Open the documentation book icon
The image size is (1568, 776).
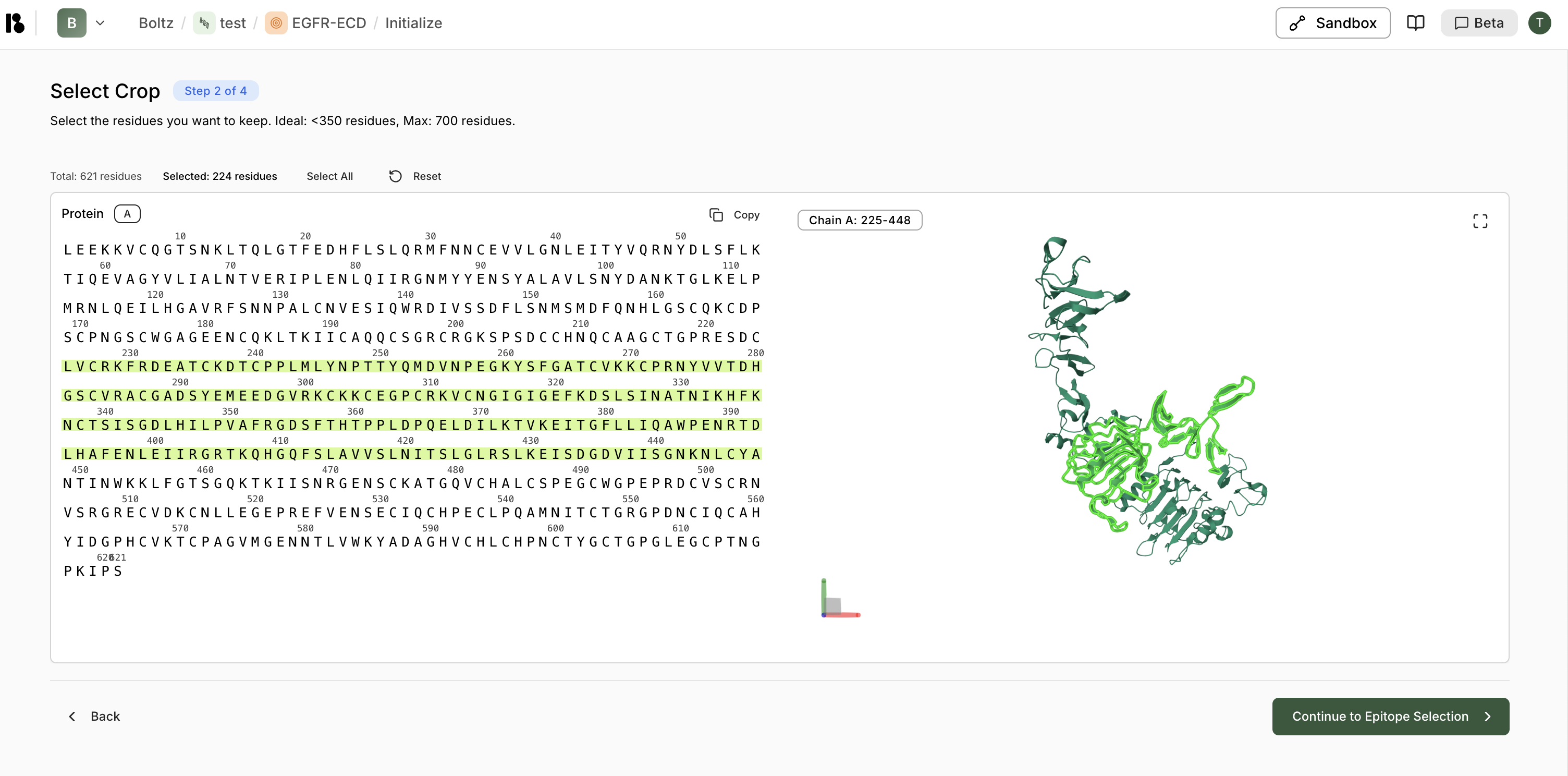pos(1415,23)
